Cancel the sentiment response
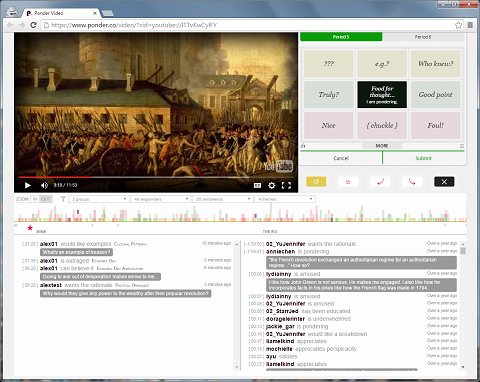The width and height of the screenshot is (480, 382). (x=341, y=158)
